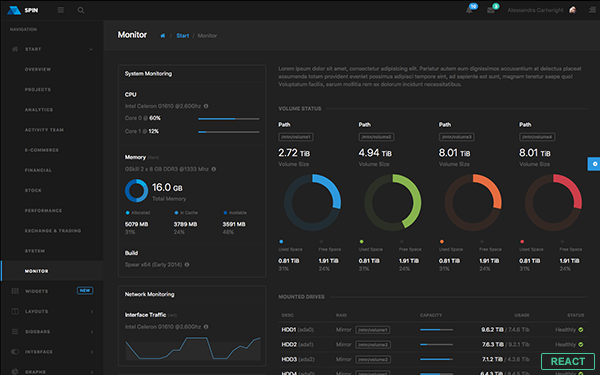The height and width of the screenshot is (375, 600).
Task: Click the HDD1 capacity bar
Action: pyautogui.click(x=436, y=329)
